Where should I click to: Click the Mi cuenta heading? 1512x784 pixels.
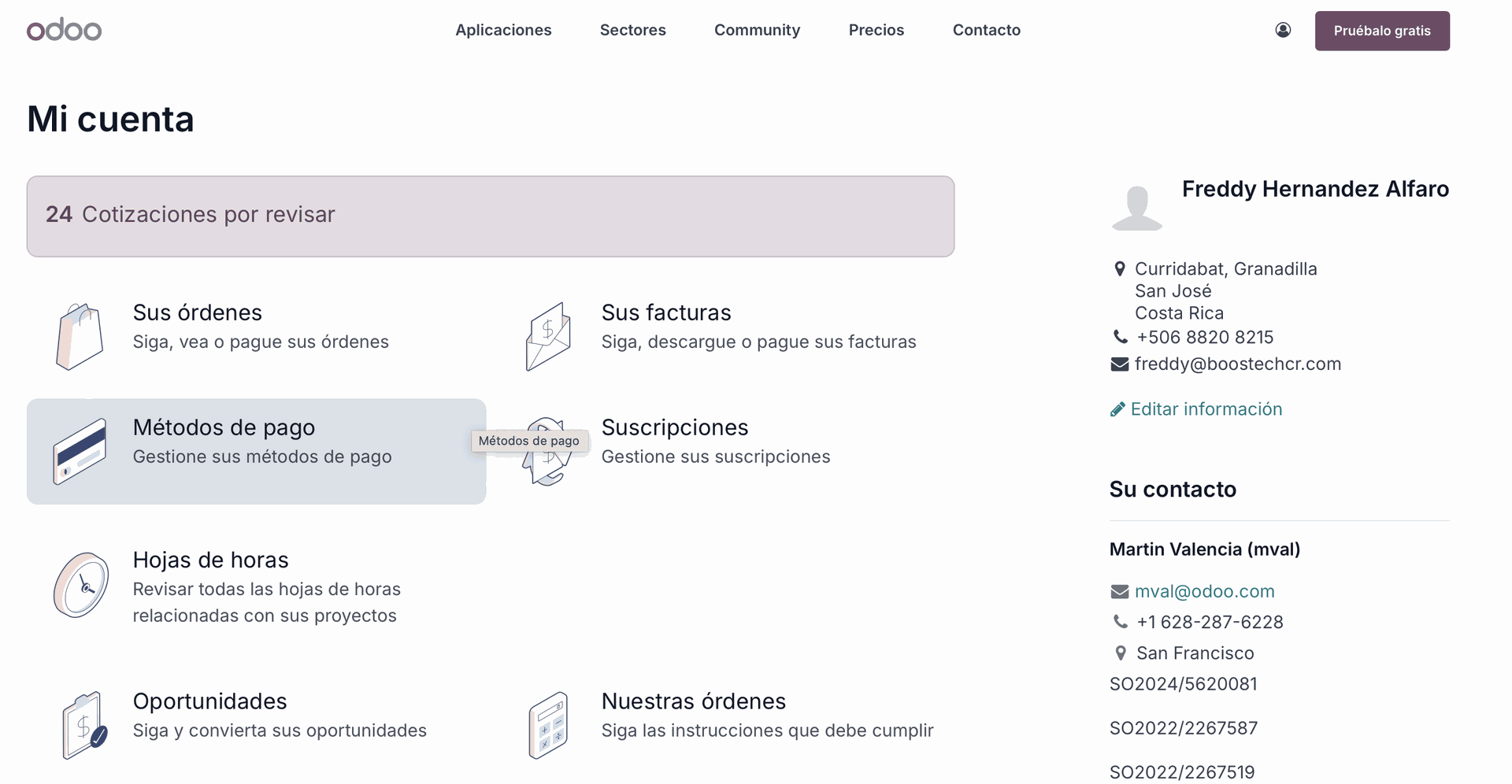(110, 120)
